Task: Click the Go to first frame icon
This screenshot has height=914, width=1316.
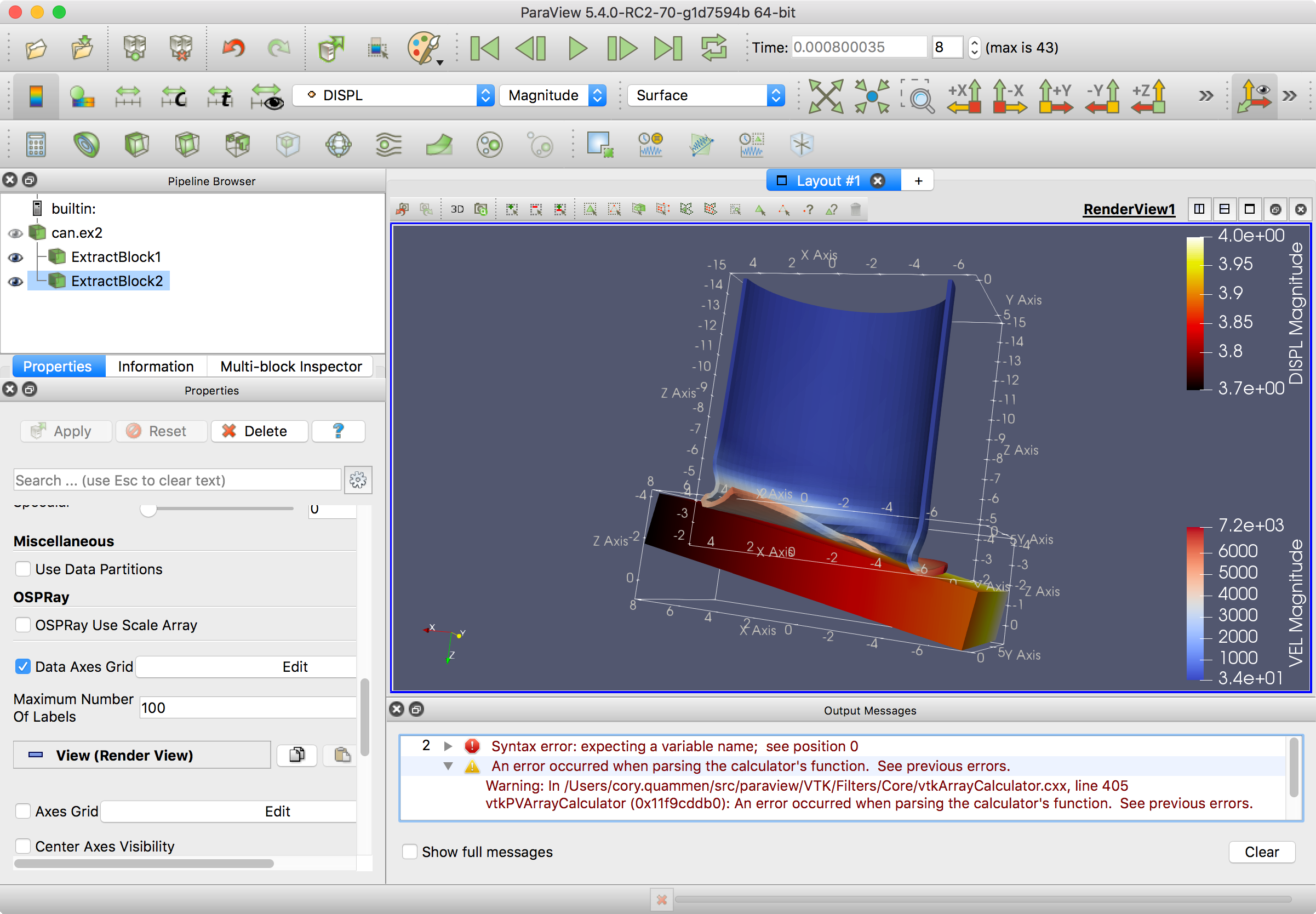Action: tap(485, 47)
